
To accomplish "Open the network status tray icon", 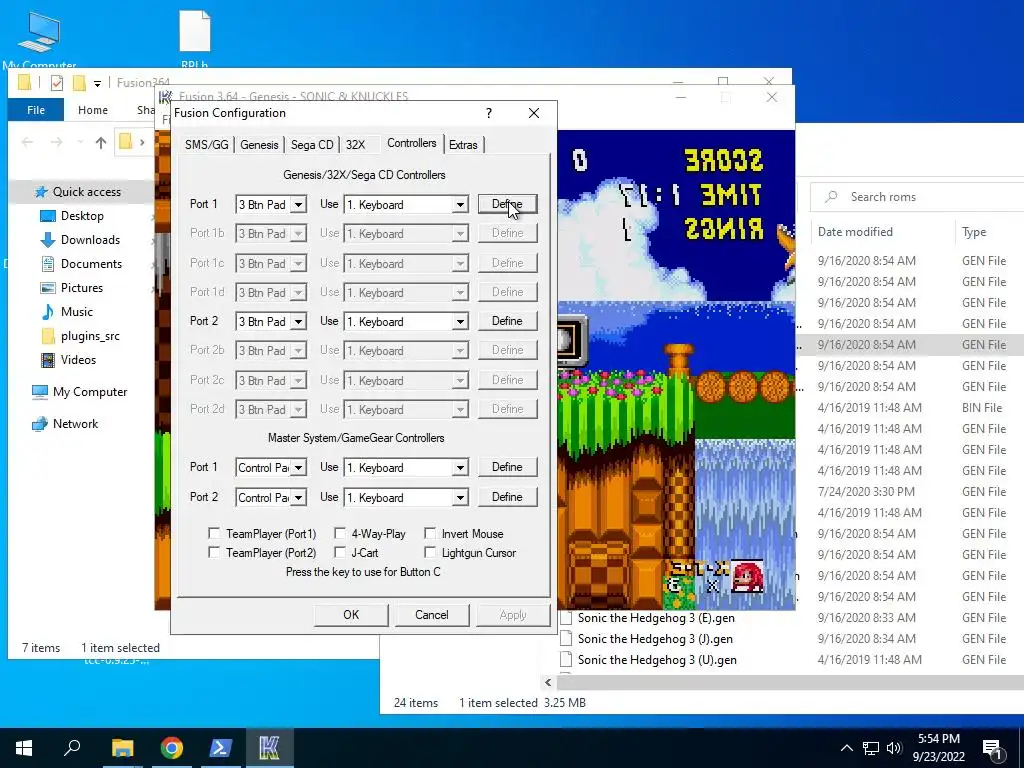I will click(871, 748).
